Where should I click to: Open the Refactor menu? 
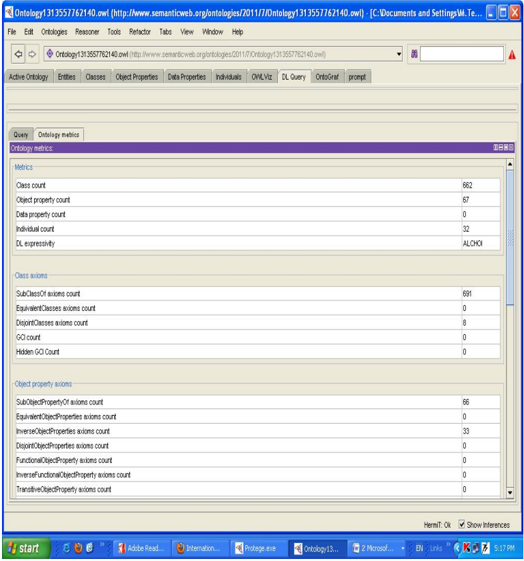click(x=140, y=32)
